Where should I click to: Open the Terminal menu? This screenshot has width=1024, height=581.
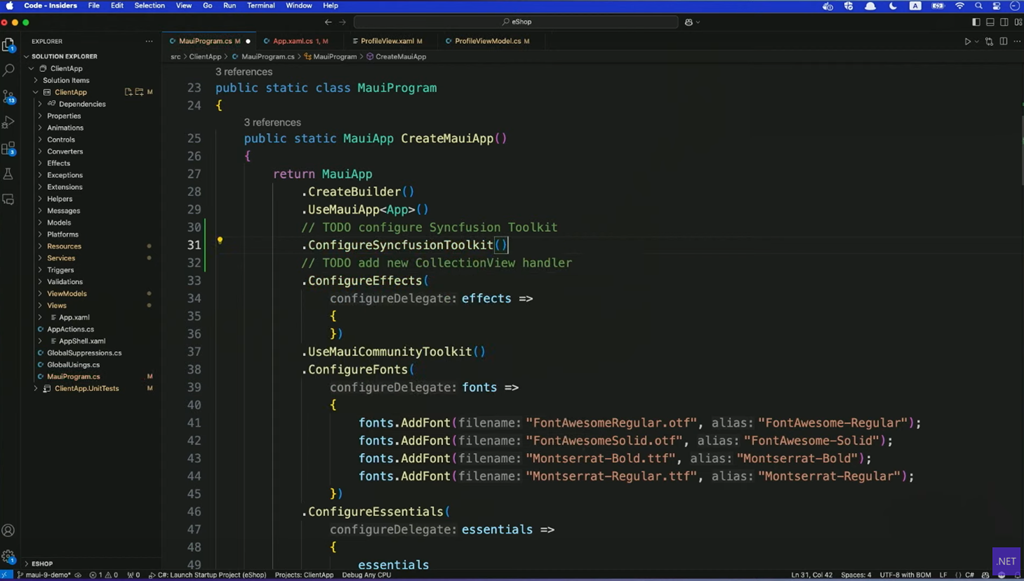[261, 6]
